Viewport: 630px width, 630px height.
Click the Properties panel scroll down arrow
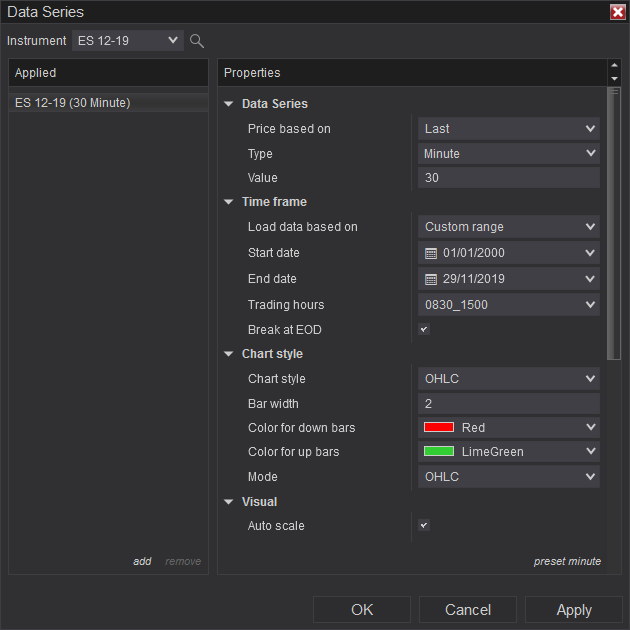(614, 79)
